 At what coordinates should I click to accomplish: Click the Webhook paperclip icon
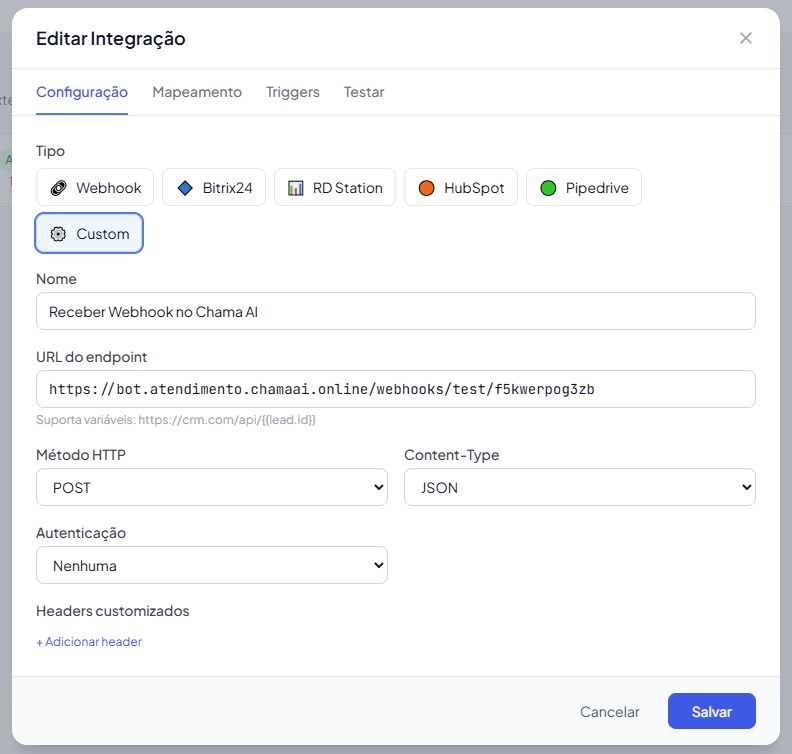59,188
